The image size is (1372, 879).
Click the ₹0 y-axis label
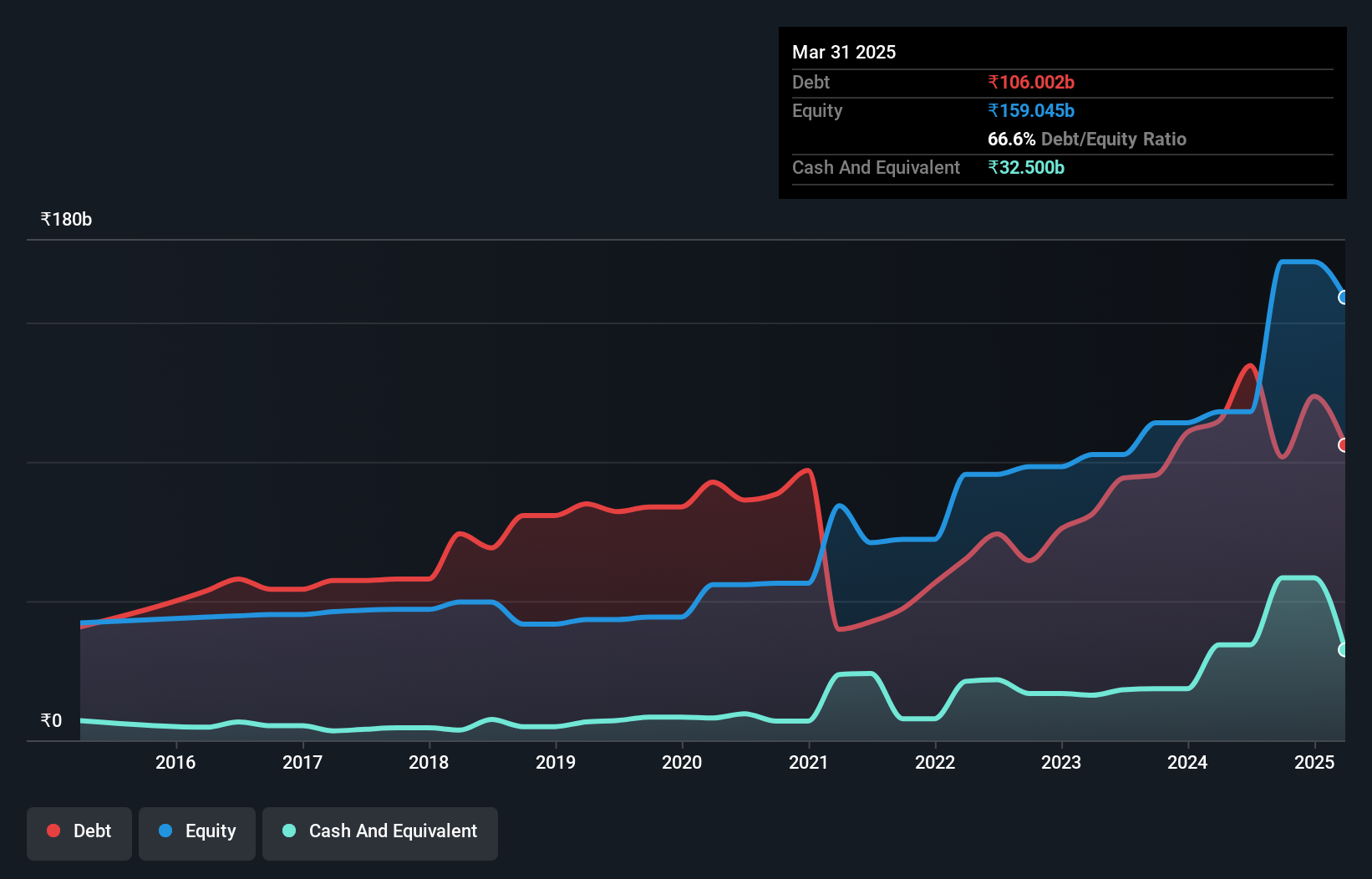[x=51, y=720]
